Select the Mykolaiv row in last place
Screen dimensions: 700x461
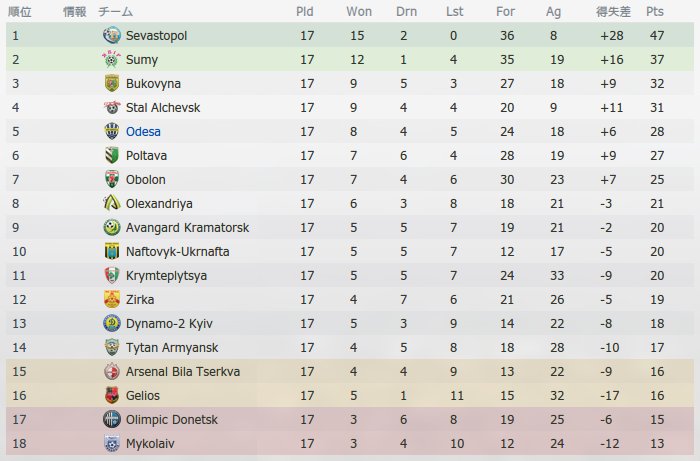coord(350,444)
